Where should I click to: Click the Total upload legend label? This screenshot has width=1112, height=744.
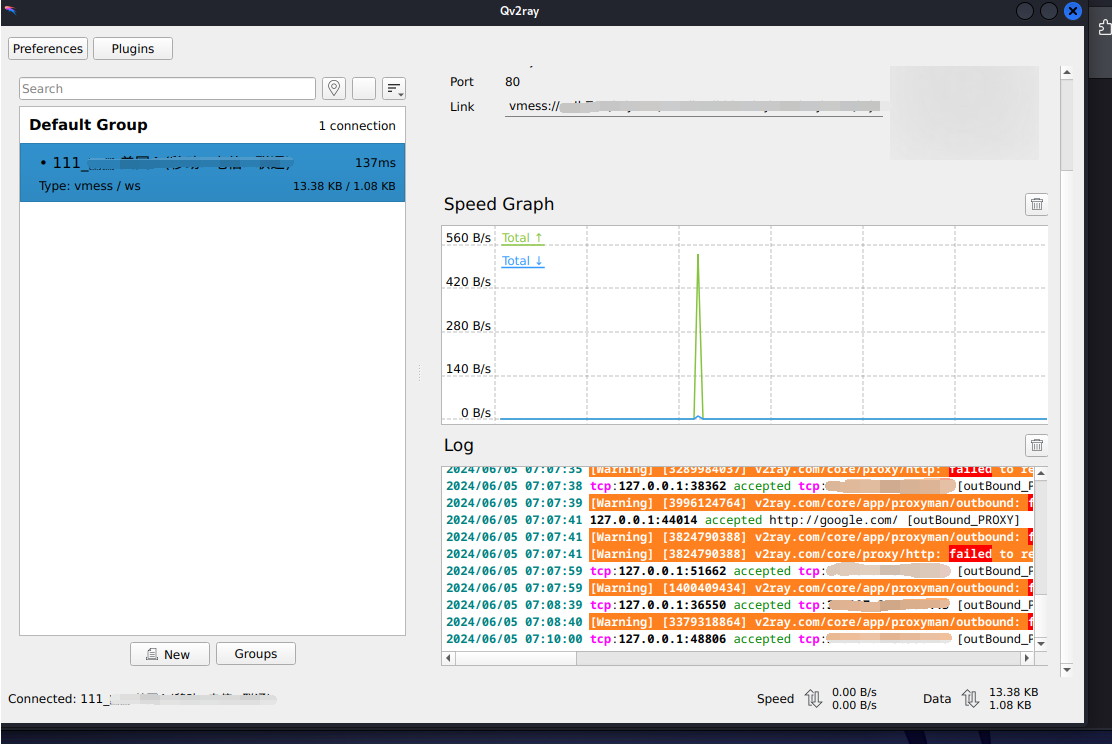pos(522,238)
